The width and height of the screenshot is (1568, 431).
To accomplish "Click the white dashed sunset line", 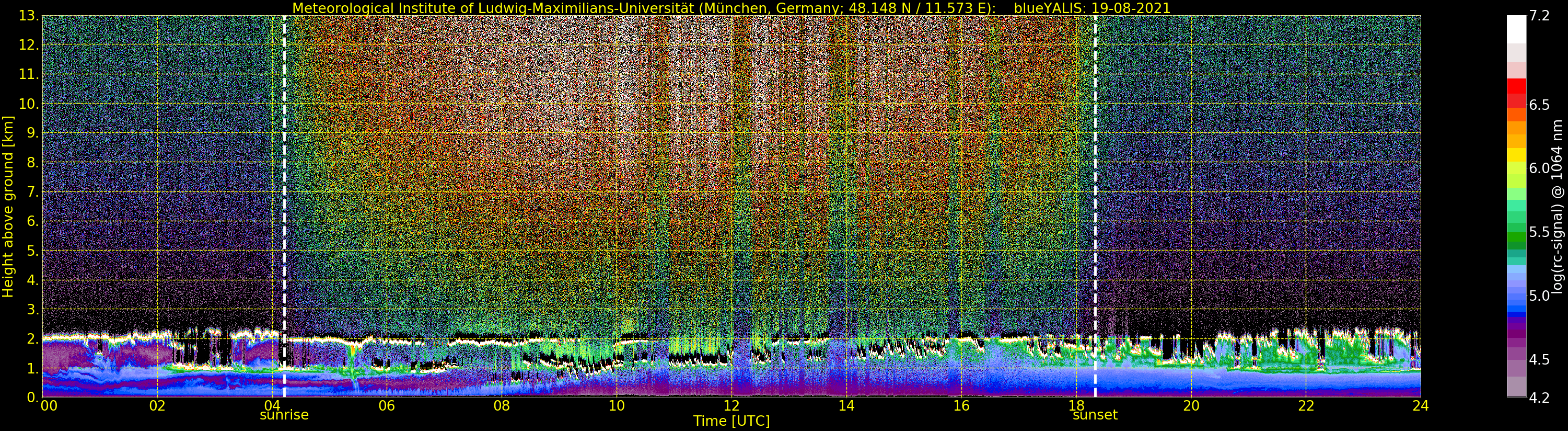I will point(1095,183).
